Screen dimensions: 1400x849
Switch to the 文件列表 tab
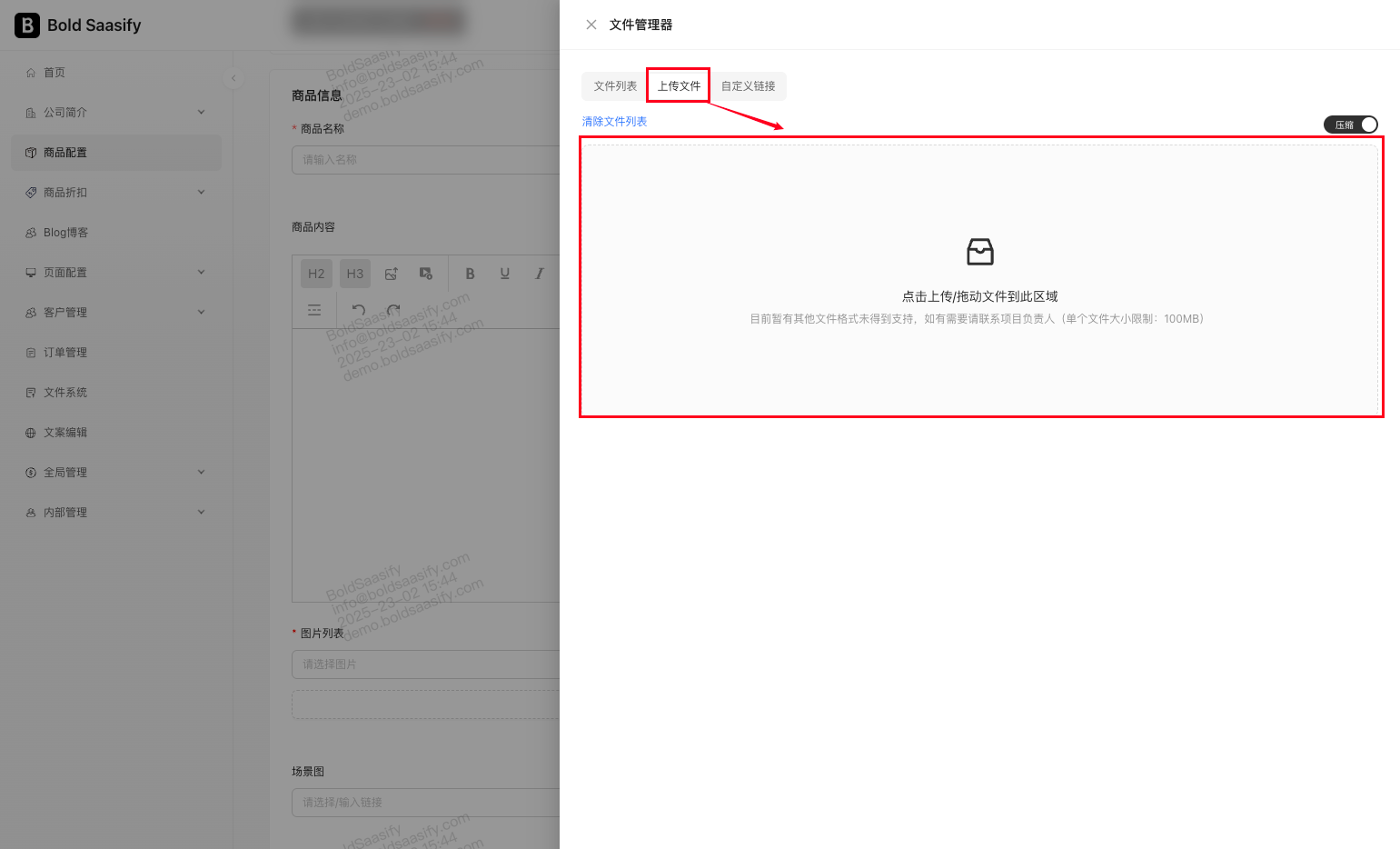(x=615, y=86)
